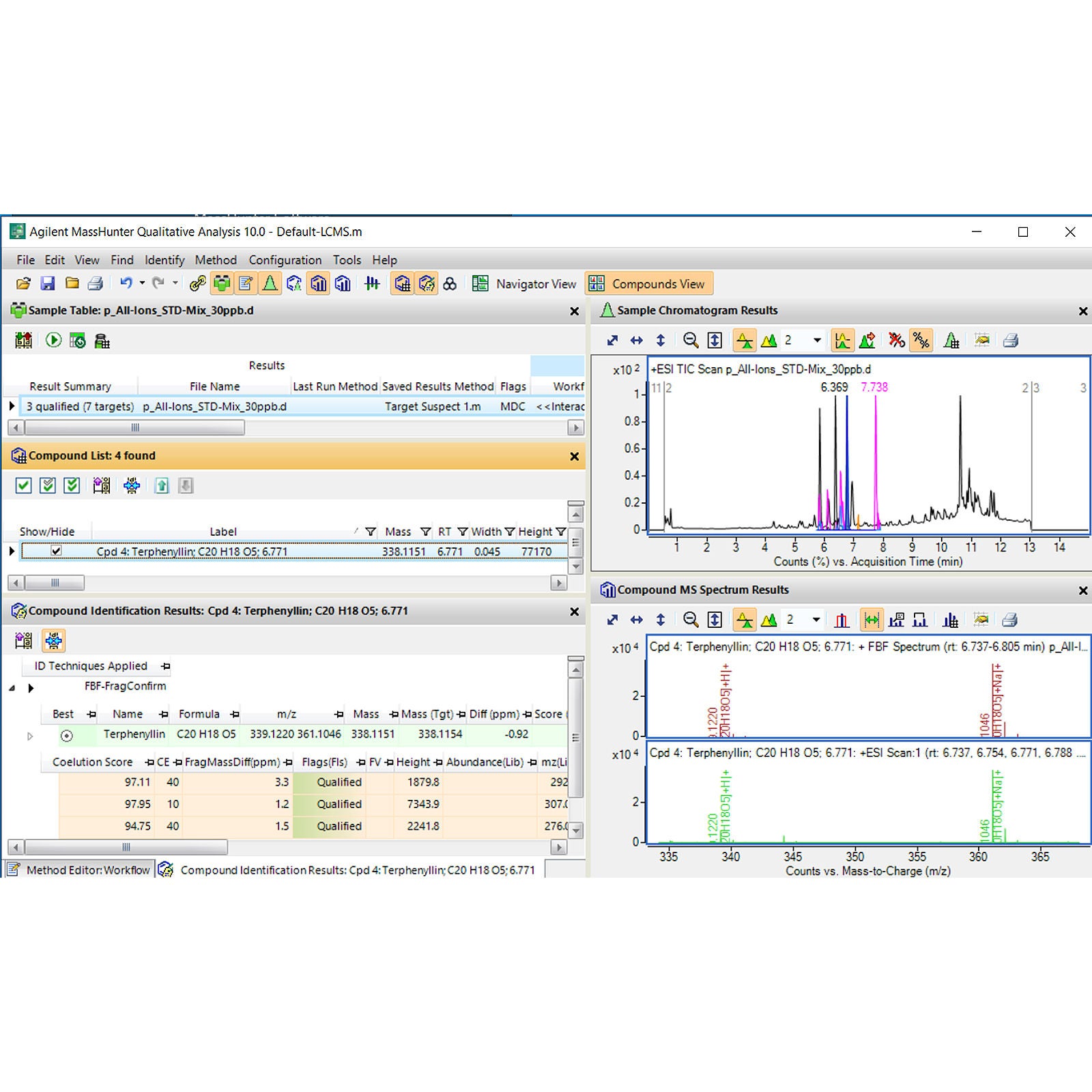Switch to Compounds View

click(x=648, y=284)
